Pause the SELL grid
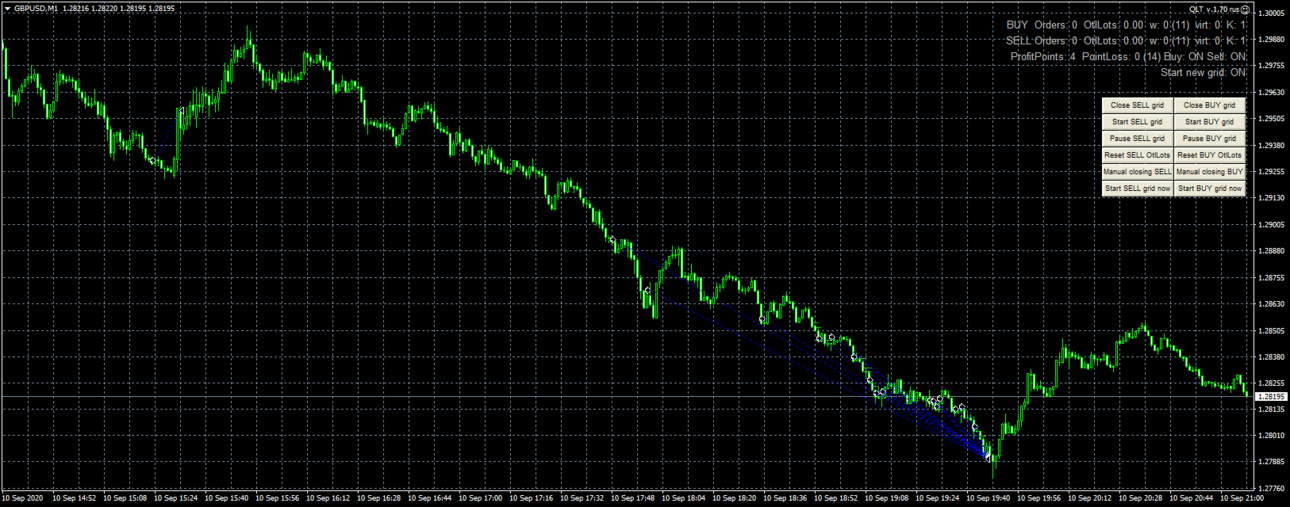 click(x=1137, y=138)
